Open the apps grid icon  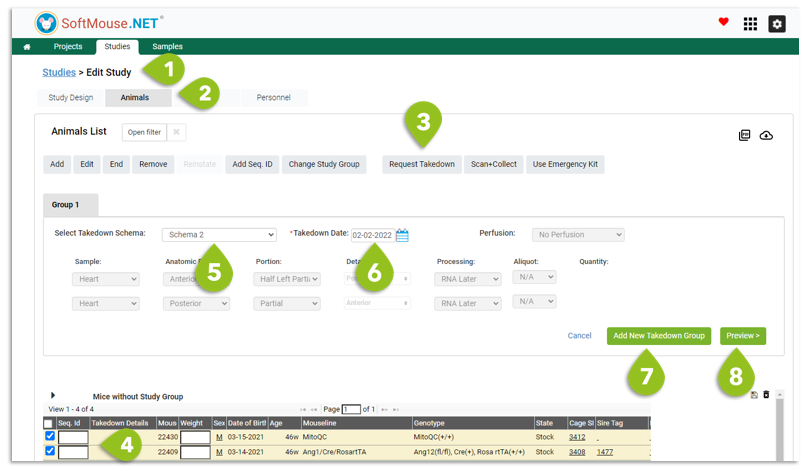(750, 24)
